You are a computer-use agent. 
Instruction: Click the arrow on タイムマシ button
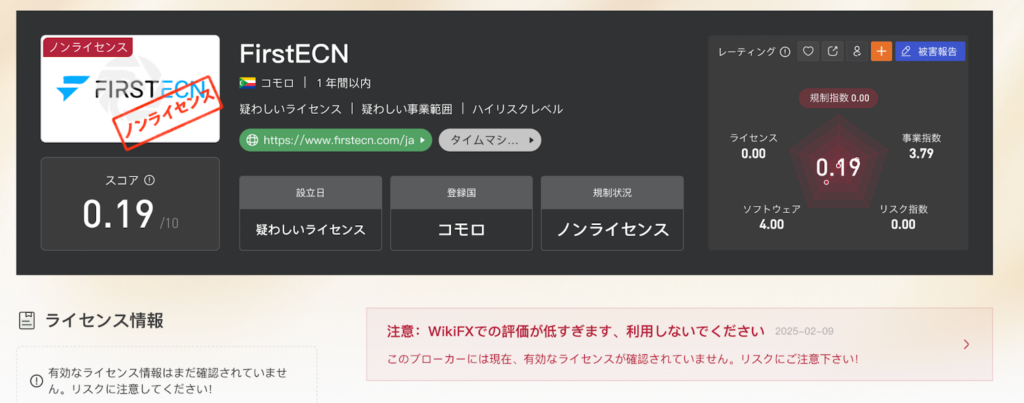532,140
